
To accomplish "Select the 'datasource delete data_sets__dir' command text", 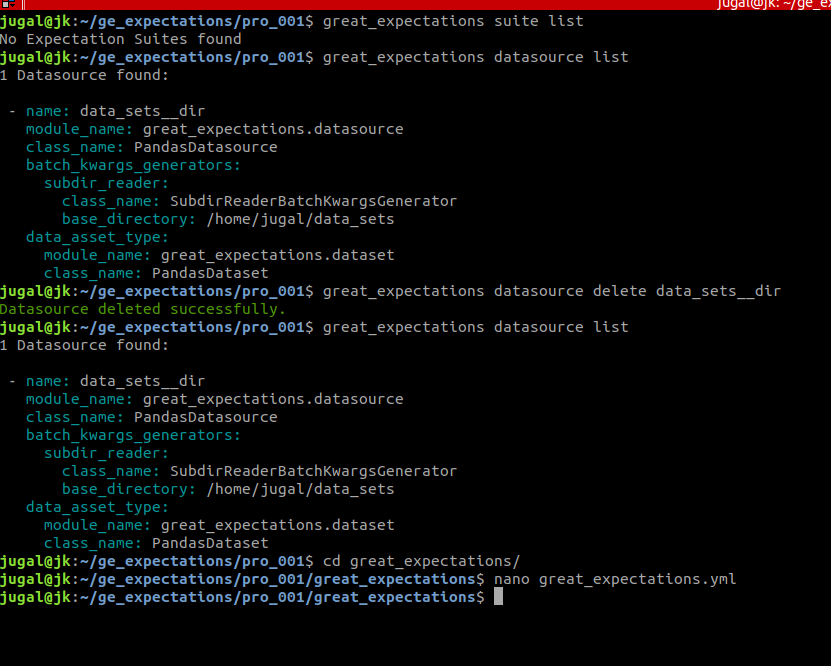I will 638,291.
